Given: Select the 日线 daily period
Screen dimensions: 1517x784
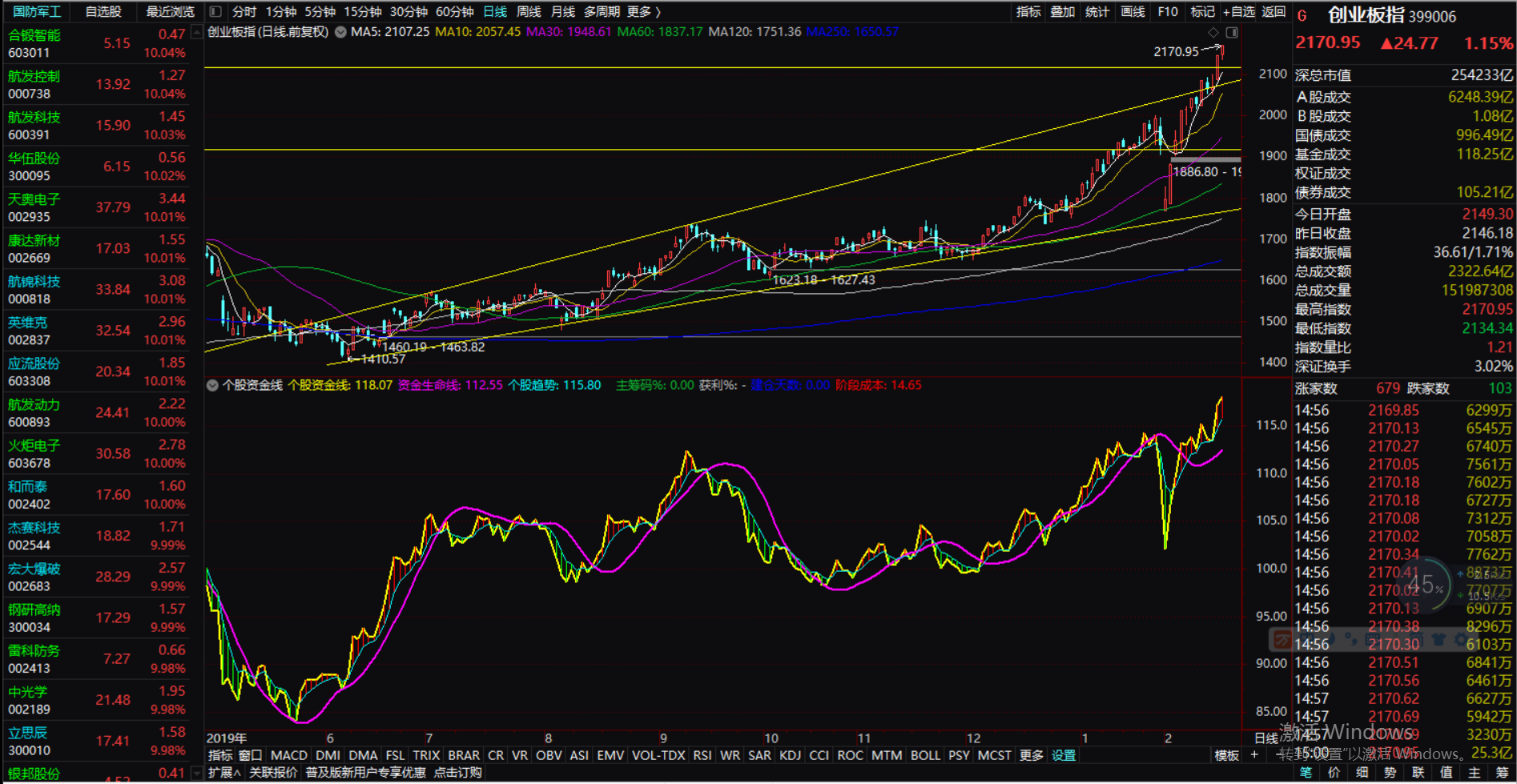Looking at the screenshot, I should (495, 11).
